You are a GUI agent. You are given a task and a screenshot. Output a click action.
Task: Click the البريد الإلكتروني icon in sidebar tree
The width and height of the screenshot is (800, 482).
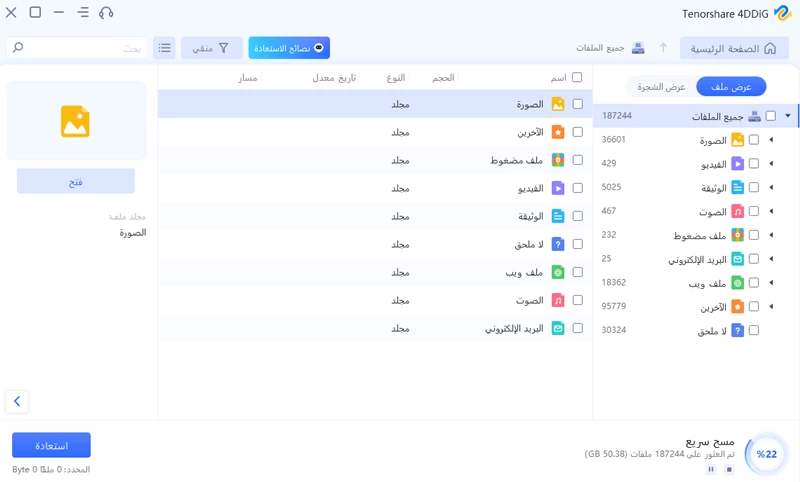pos(738,259)
